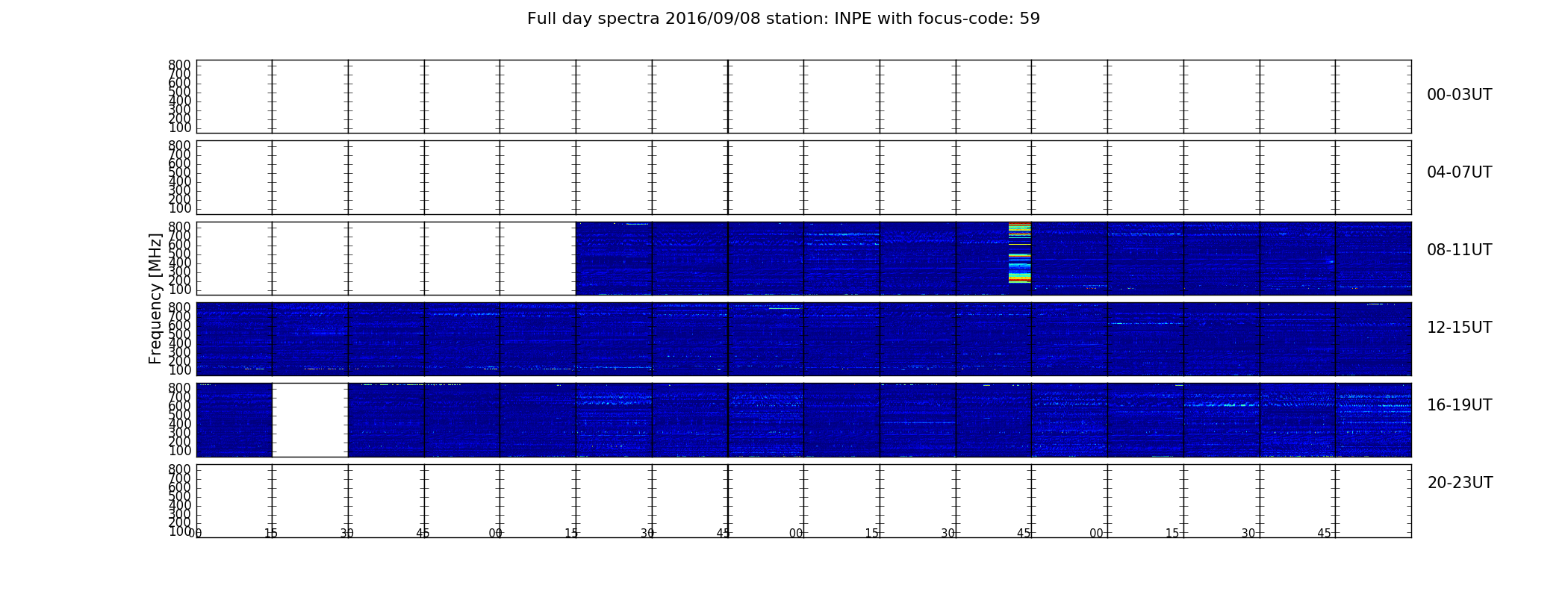Select the '16-19UT' row label
The width and height of the screenshot is (1568, 597).
click(1459, 405)
